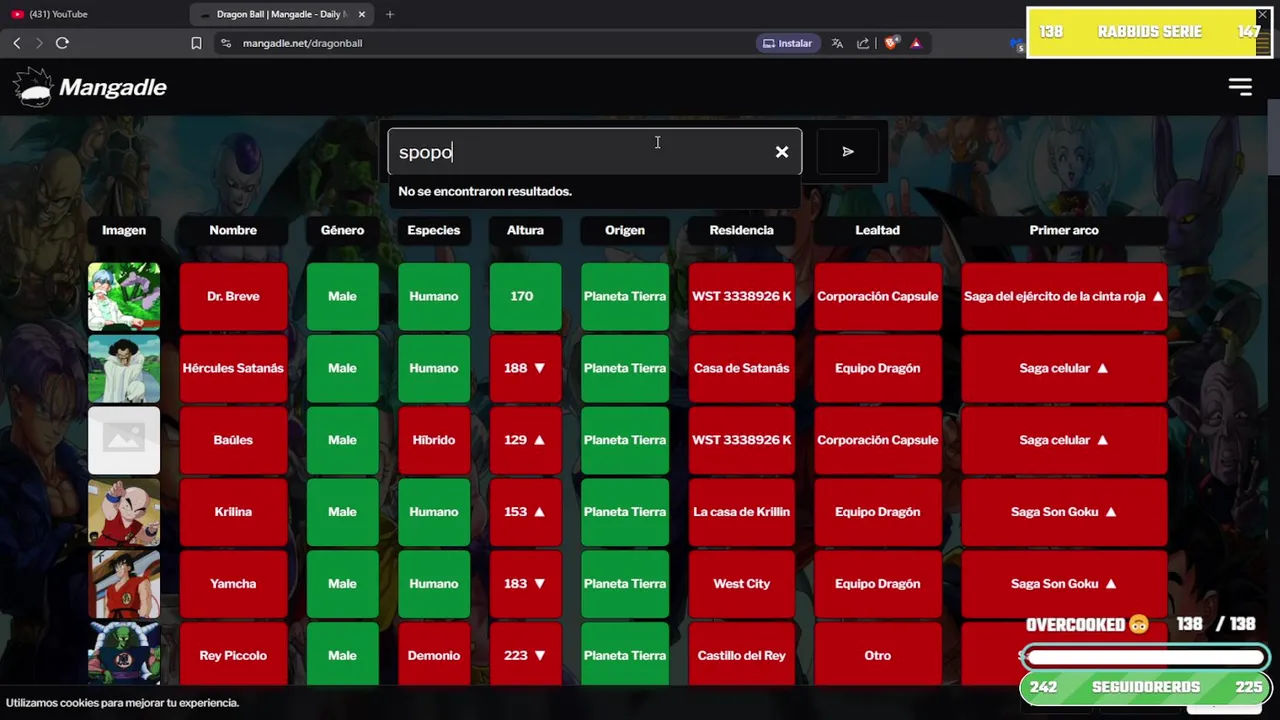Click the 183 height cell
Screen dimensions: 1280x720
click(525, 584)
